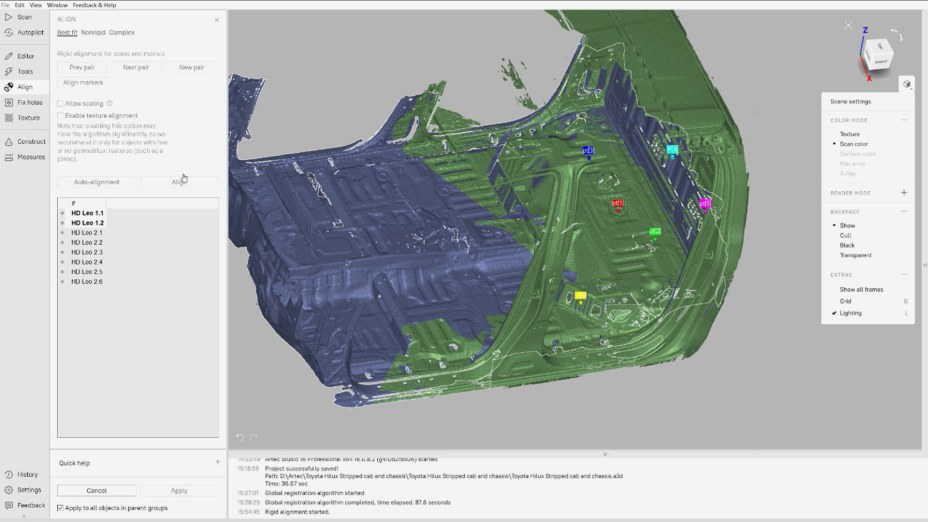The width and height of the screenshot is (928, 522).
Task: Tick Enable texture alignment checkbox
Action: tap(60, 116)
